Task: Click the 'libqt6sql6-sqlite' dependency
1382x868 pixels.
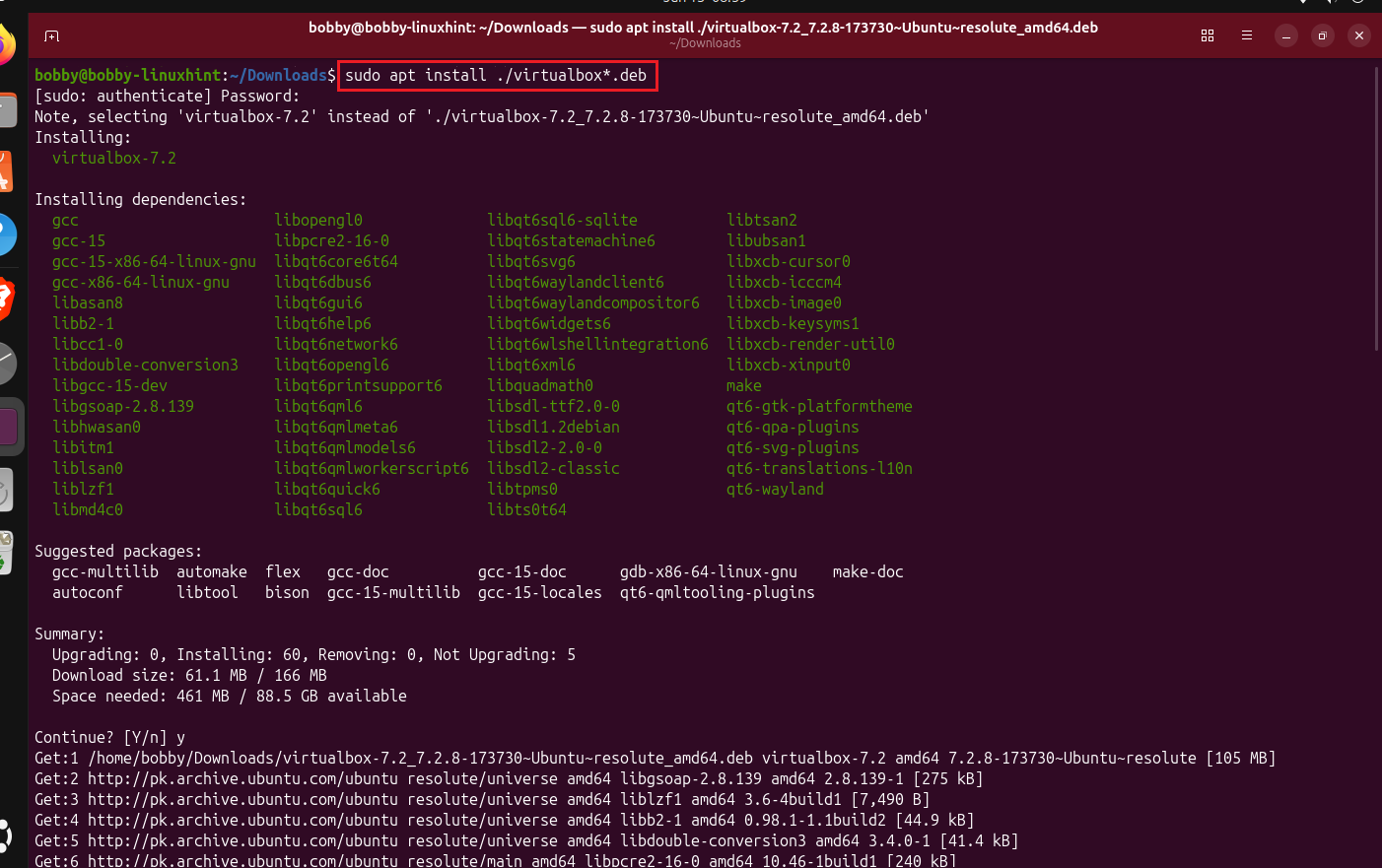Action: [562, 220]
